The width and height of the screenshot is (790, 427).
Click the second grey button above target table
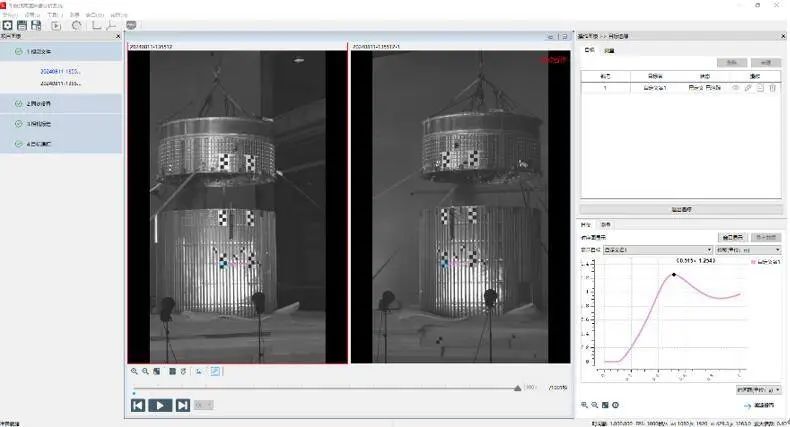point(766,62)
